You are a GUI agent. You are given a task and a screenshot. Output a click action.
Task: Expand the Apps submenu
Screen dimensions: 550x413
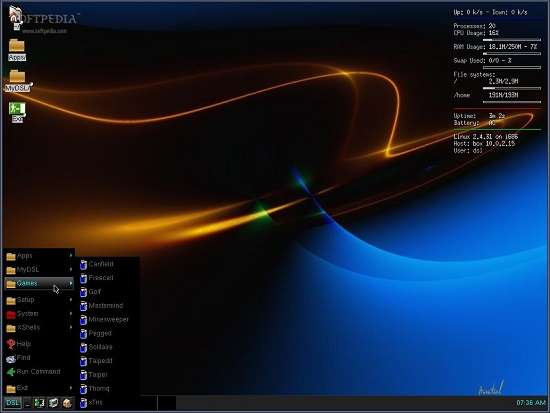click(x=39, y=256)
